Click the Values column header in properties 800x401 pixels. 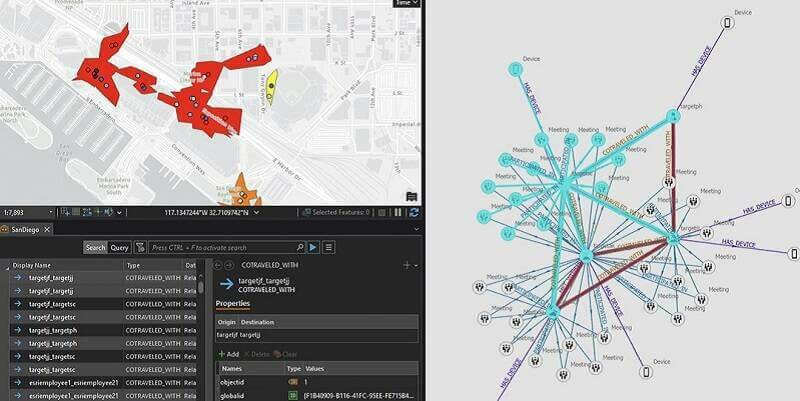click(315, 368)
